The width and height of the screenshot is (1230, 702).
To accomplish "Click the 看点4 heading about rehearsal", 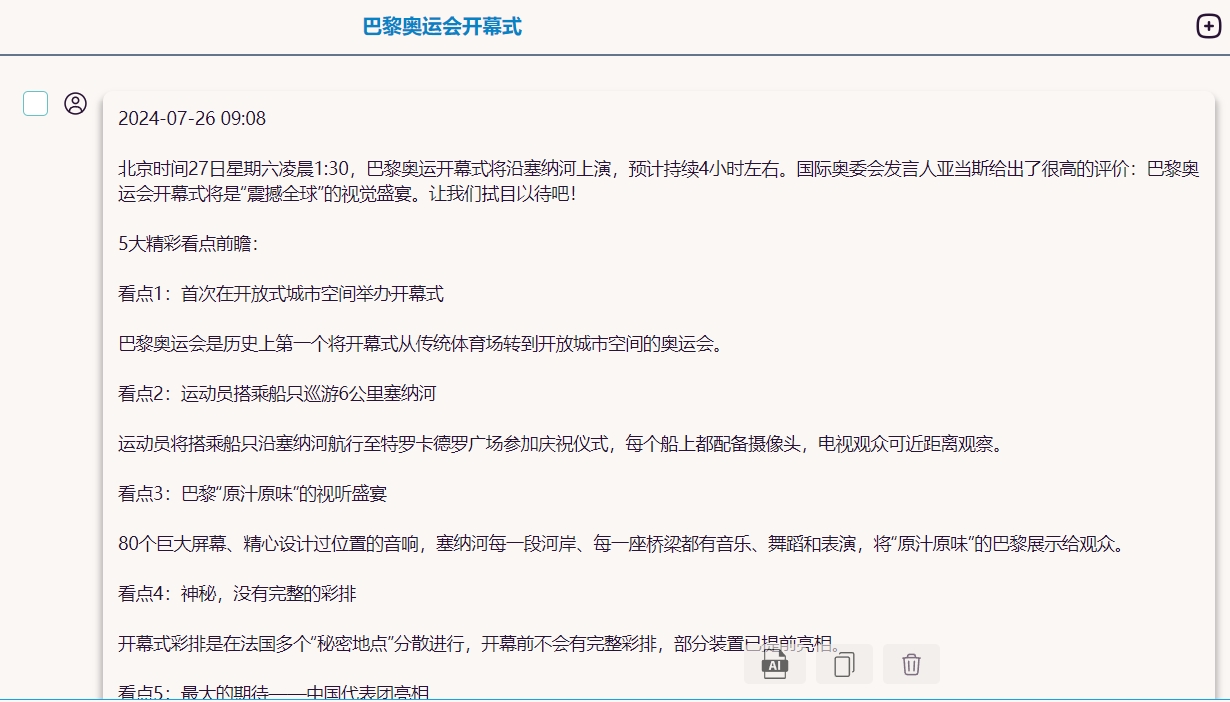I will (x=237, y=594).
